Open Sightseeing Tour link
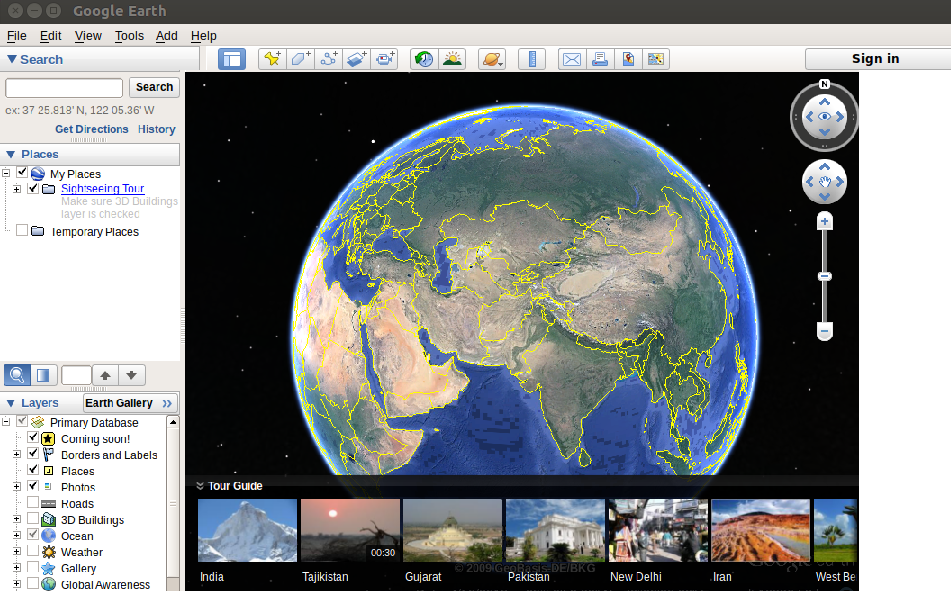The width and height of the screenshot is (951, 591). click(x=102, y=188)
